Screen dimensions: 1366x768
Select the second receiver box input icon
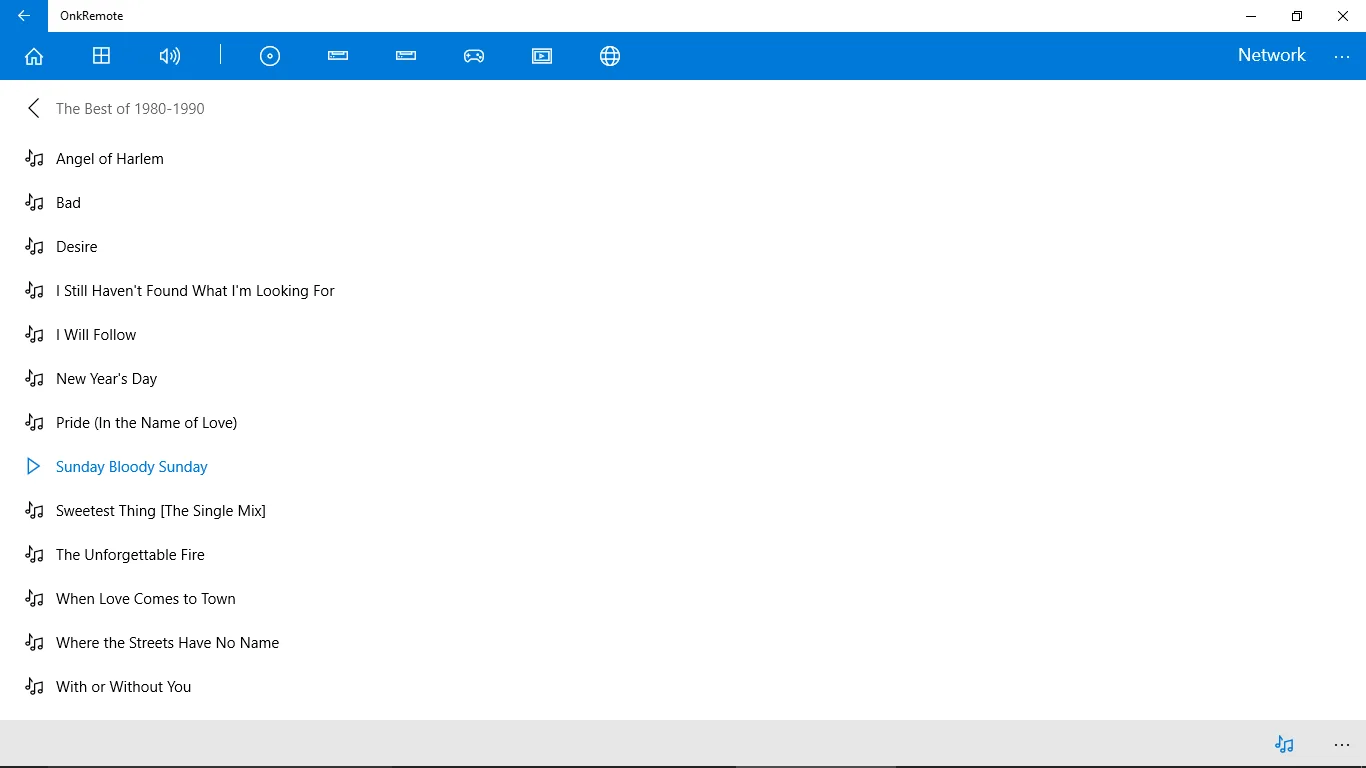406,56
